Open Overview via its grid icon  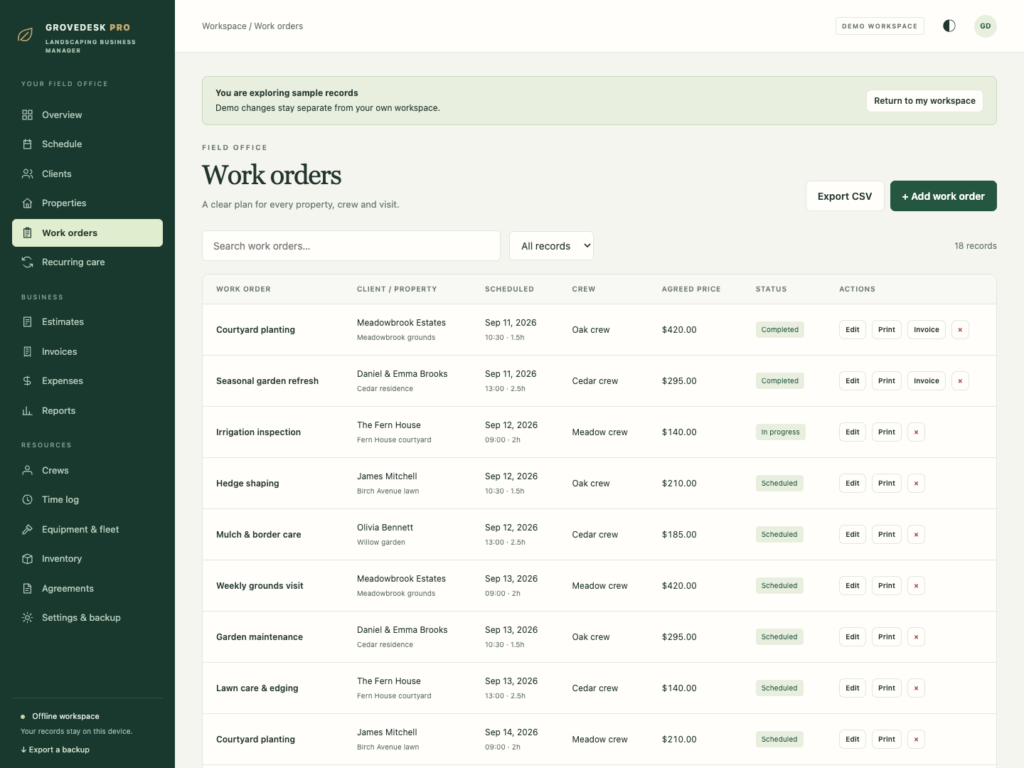pyautogui.click(x=27, y=115)
